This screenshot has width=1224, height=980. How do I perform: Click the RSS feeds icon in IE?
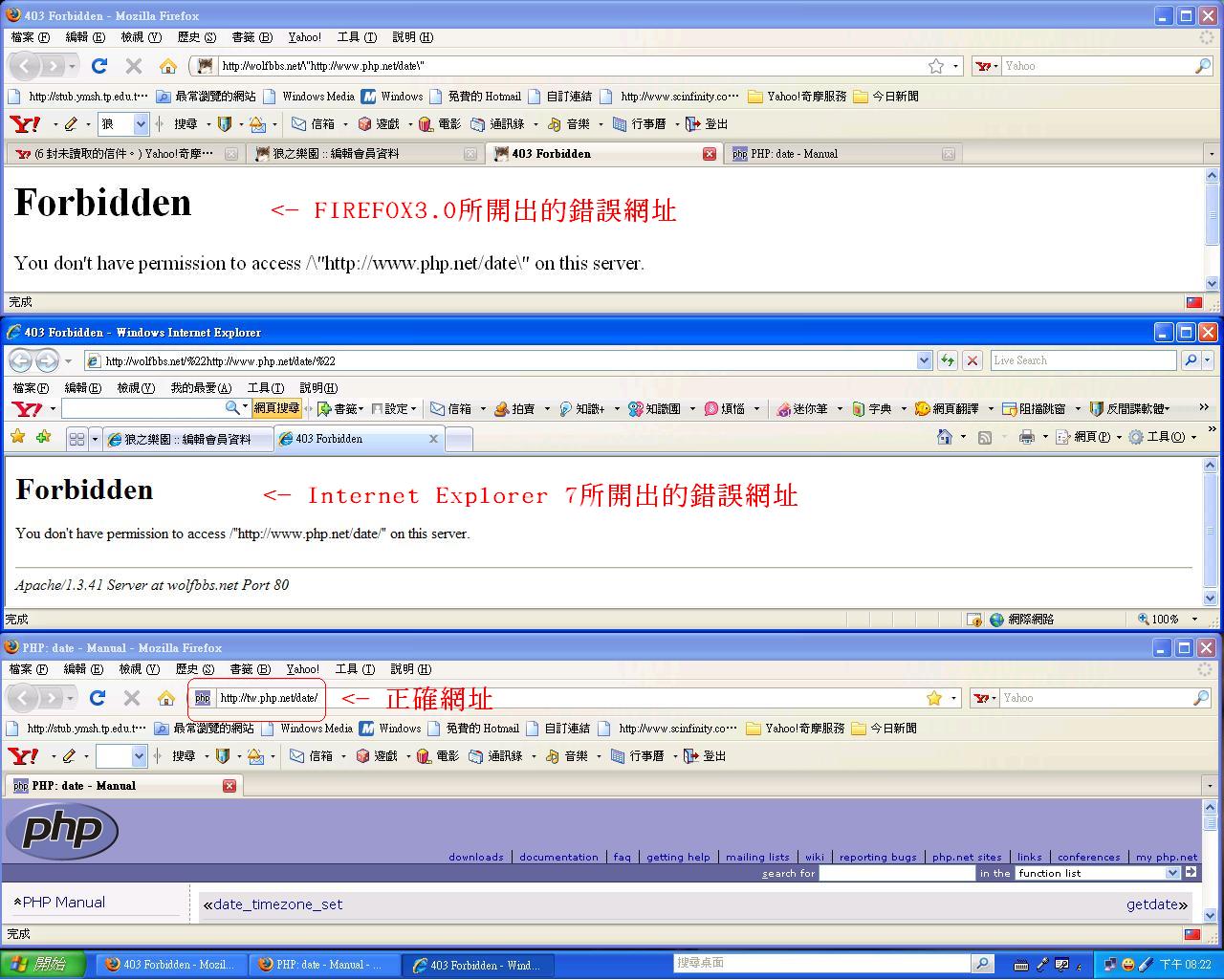(985, 438)
